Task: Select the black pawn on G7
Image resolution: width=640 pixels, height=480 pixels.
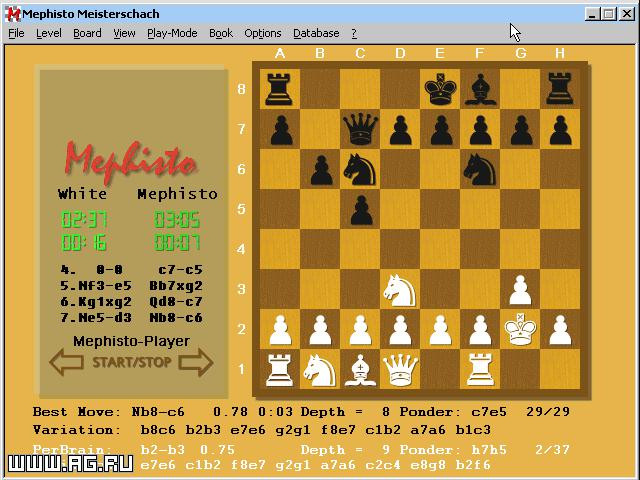Action: click(x=521, y=131)
